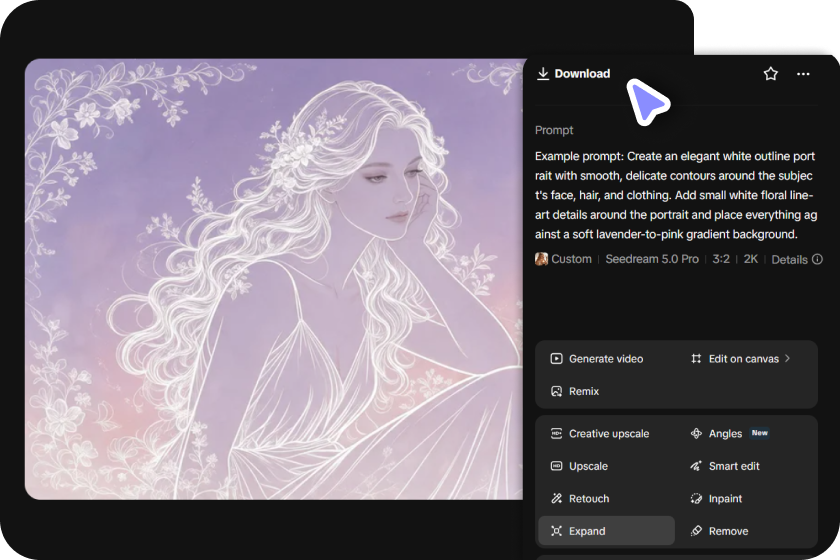The image size is (840, 560).
Task: Expand the Edit on canvas chevron
Action: [787, 359]
